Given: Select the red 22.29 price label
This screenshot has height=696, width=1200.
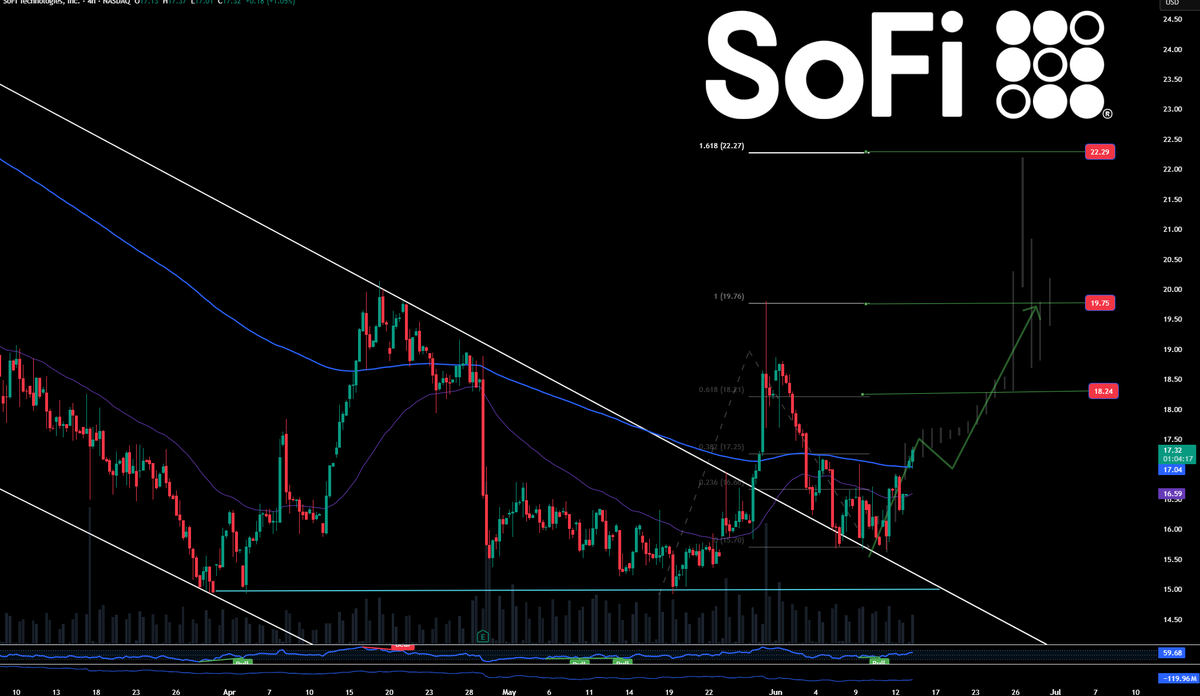Looking at the screenshot, I should pyautogui.click(x=1101, y=152).
